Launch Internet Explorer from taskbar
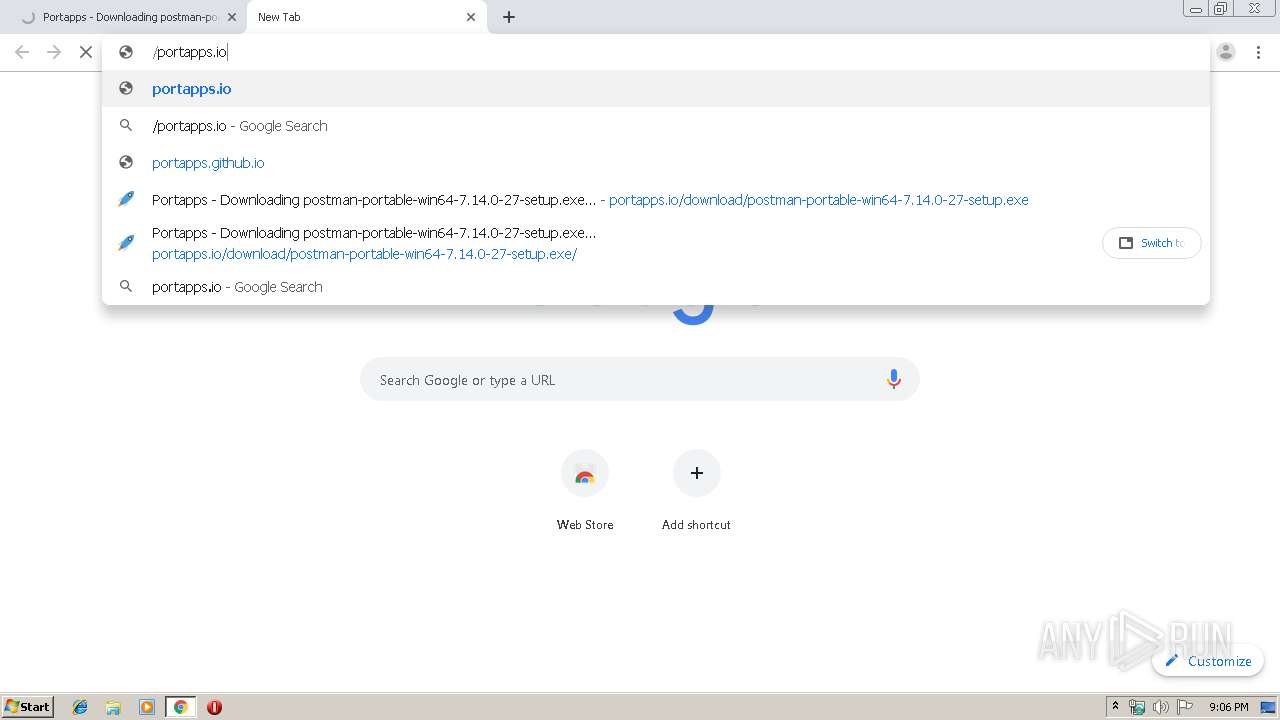The width and height of the screenshot is (1280, 720). coord(80,707)
